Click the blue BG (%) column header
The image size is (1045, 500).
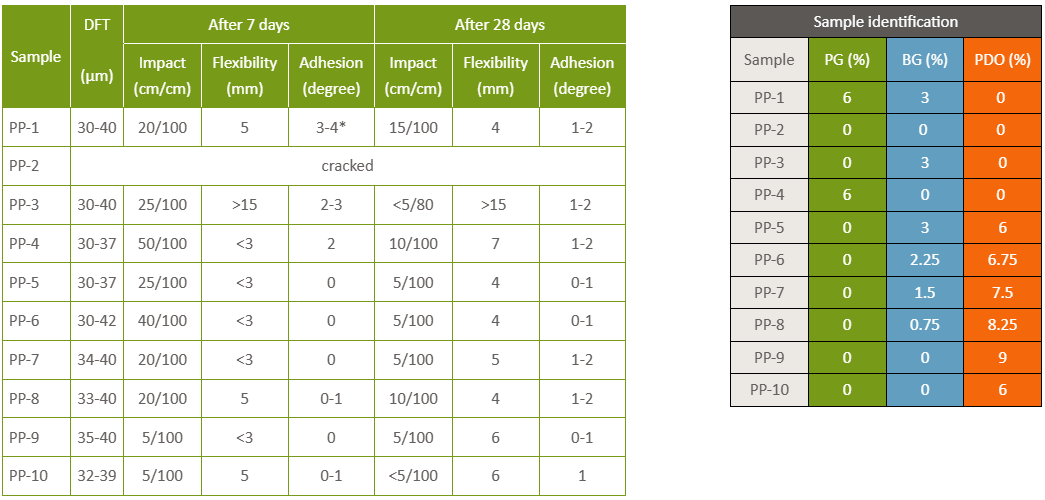pos(924,60)
